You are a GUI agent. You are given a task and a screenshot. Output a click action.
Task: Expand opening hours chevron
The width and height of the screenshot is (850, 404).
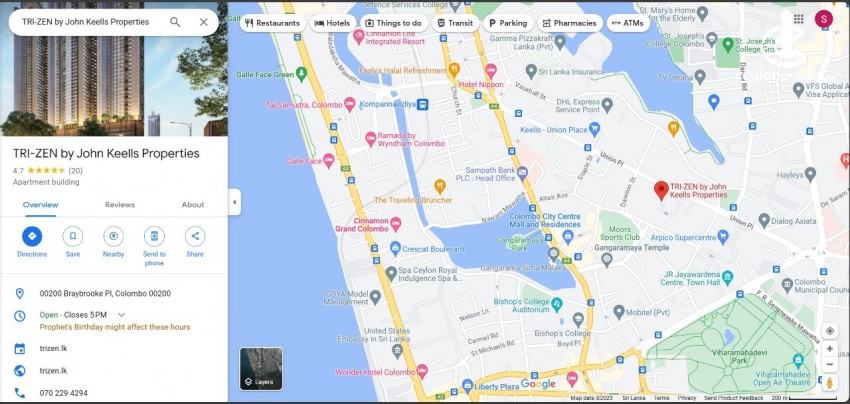121,315
